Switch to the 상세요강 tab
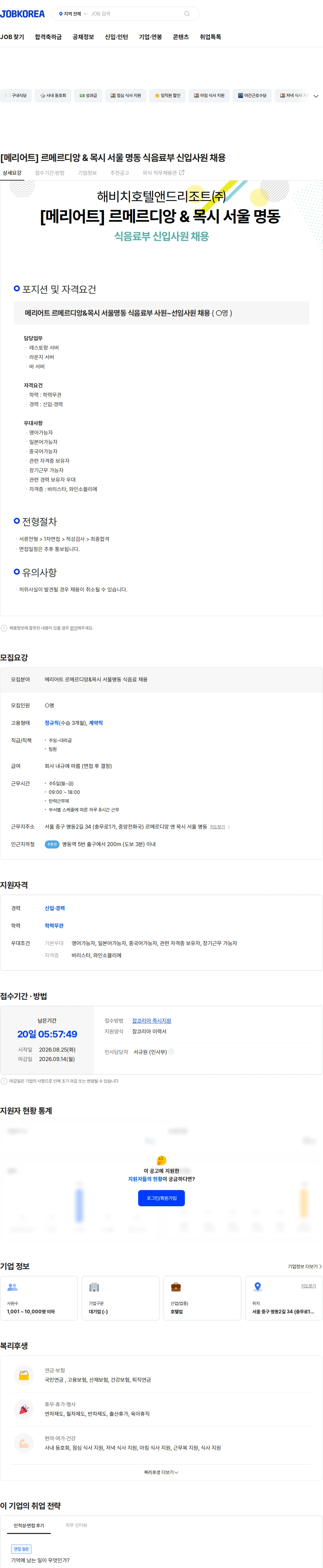The height and width of the screenshot is (1568, 323). 11,173
